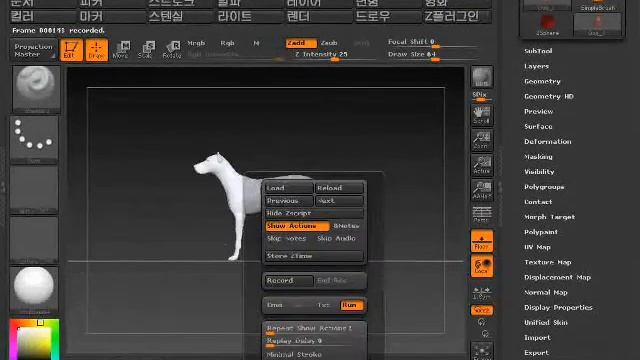Click the Previous button

pyautogui.click(x=289, y=201)
